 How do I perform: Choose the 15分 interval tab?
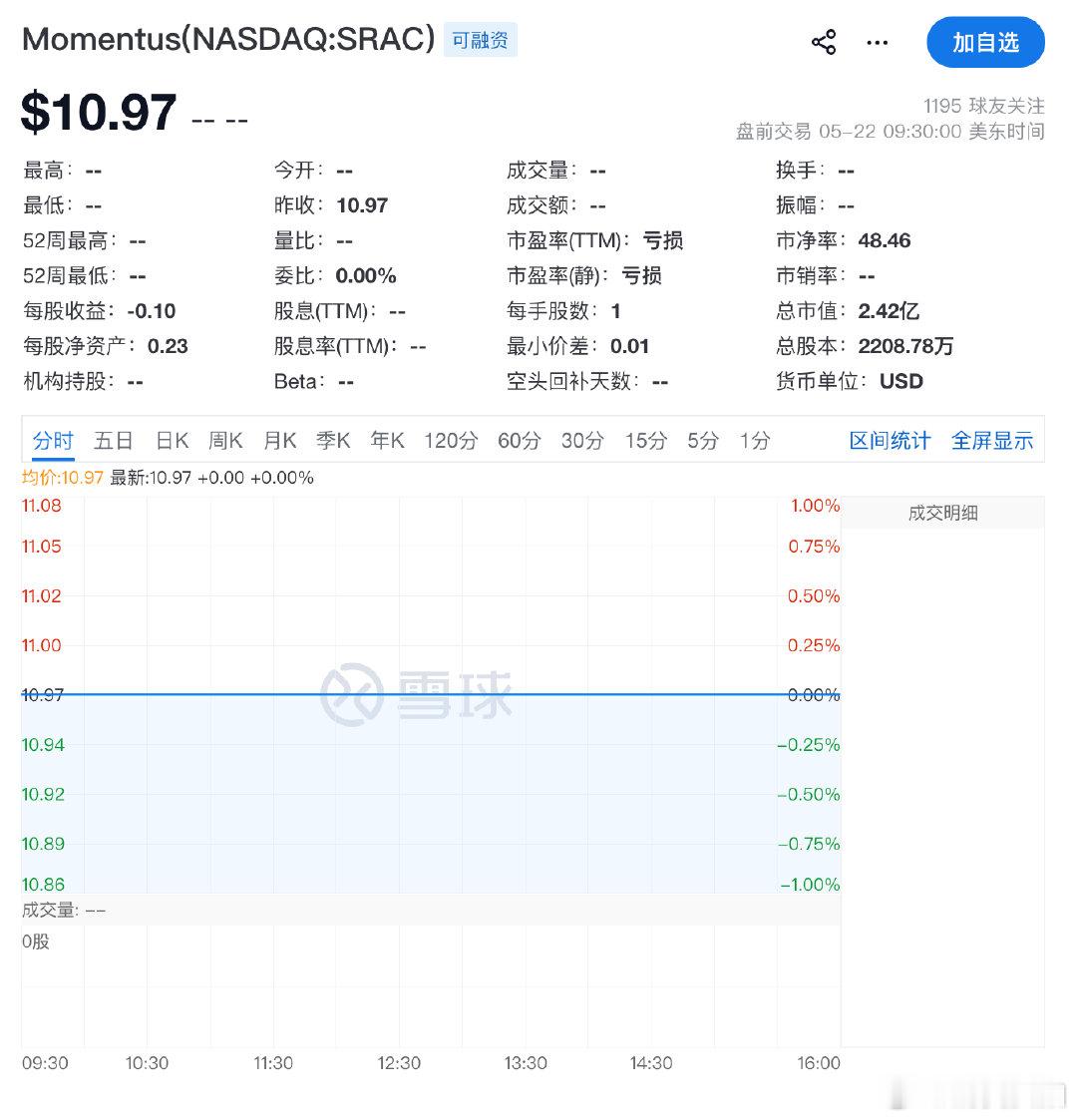pos(646,441)
